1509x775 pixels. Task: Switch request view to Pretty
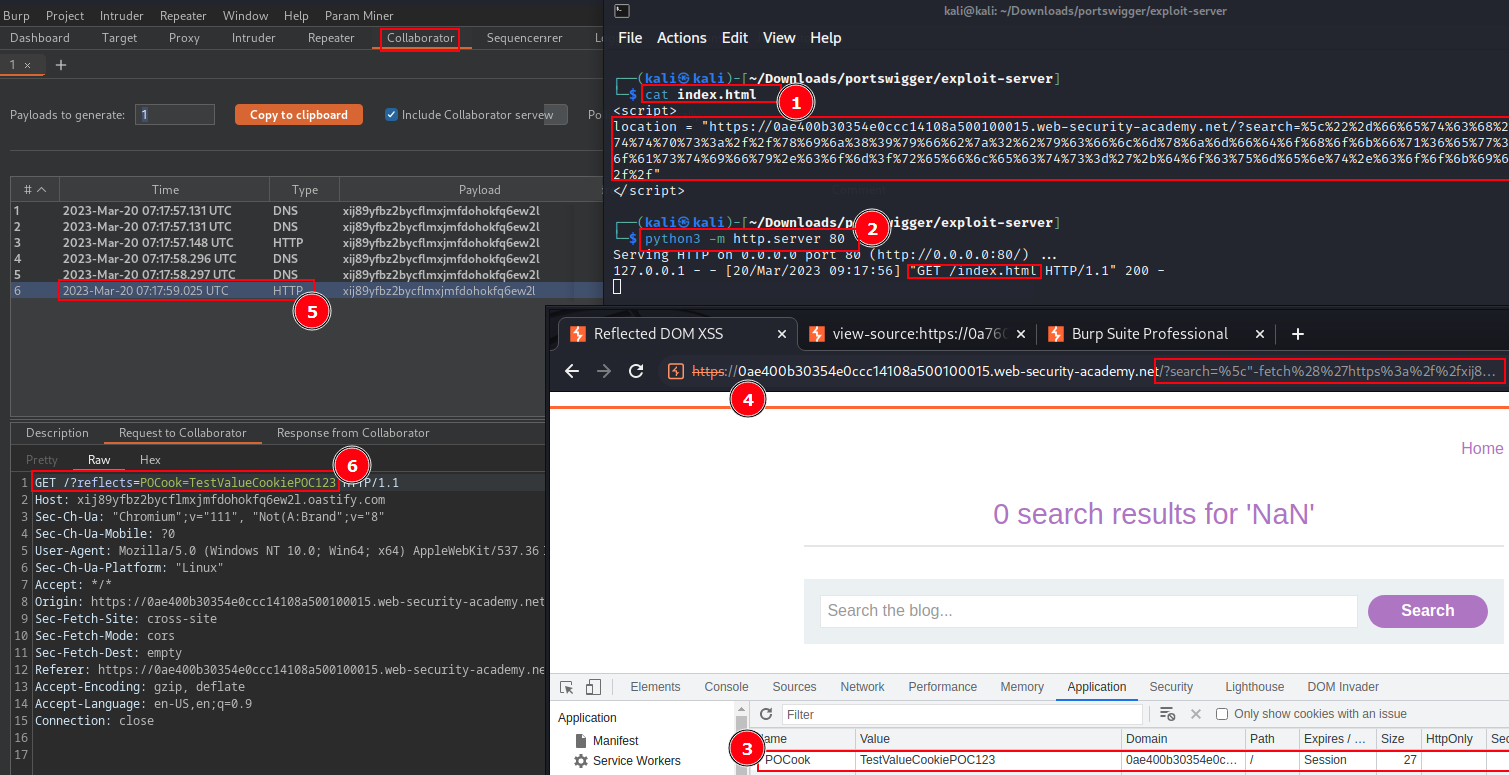tap(42, 460)
